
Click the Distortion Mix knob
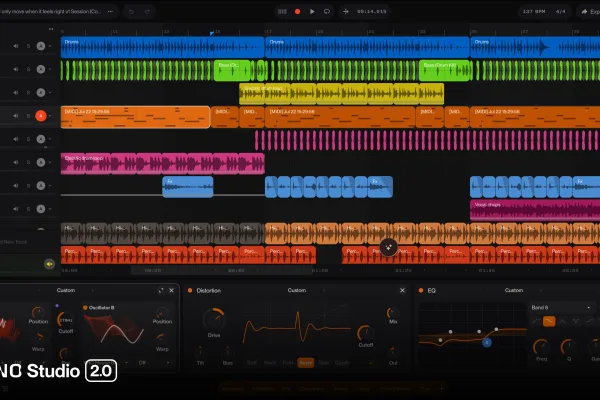393,313
